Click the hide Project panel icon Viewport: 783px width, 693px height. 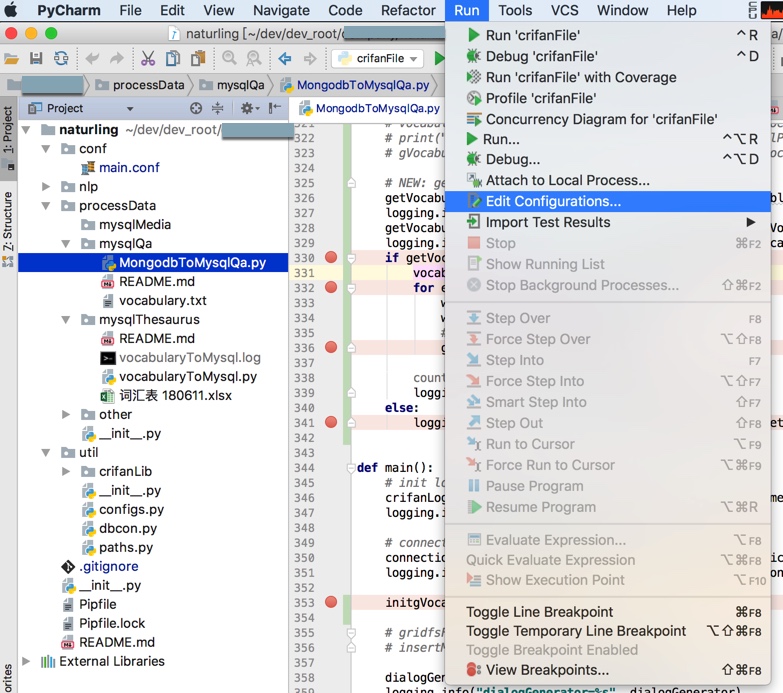275,108
